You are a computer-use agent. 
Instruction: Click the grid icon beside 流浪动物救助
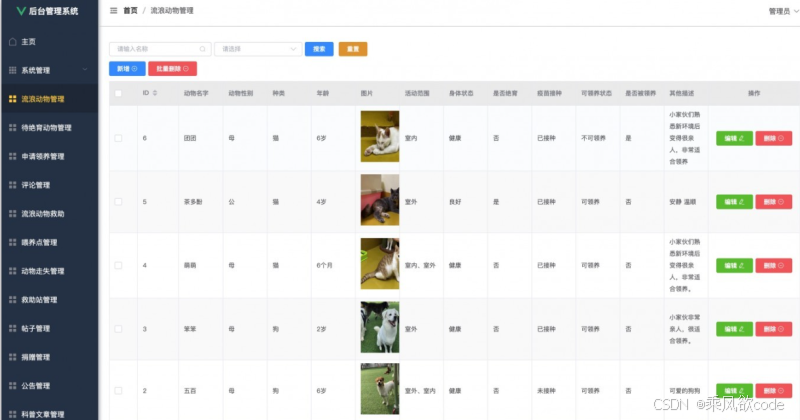coord(13,213)
